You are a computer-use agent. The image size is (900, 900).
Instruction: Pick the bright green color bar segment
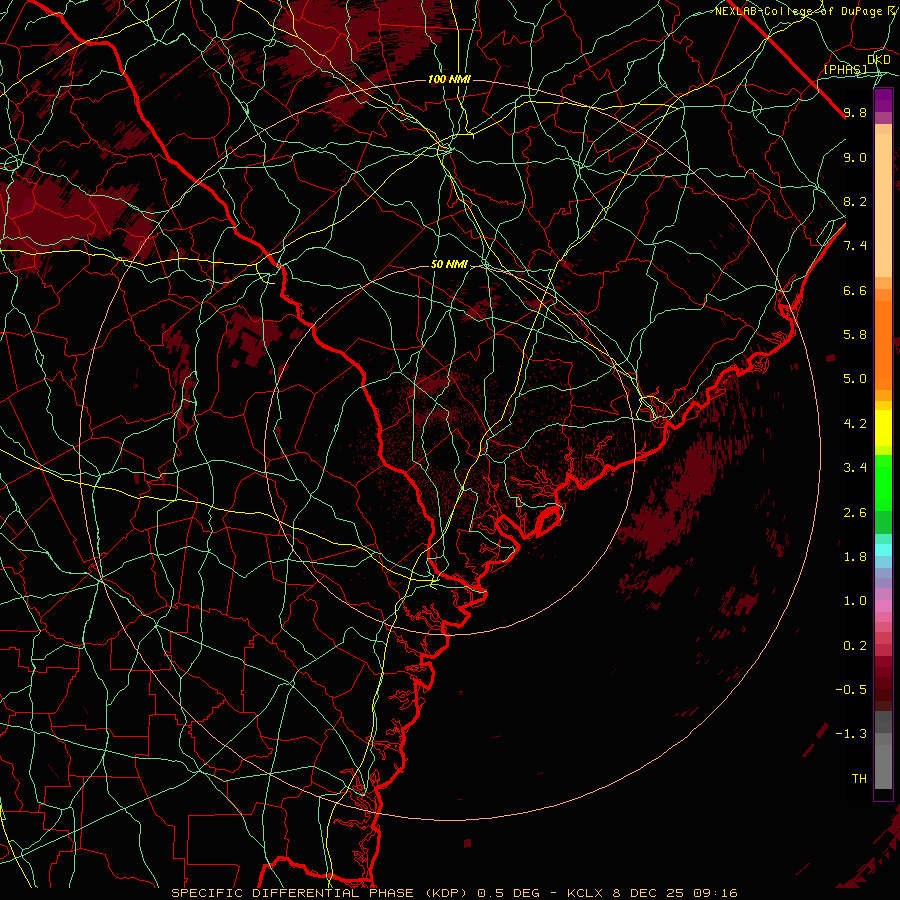coord(883,482)
